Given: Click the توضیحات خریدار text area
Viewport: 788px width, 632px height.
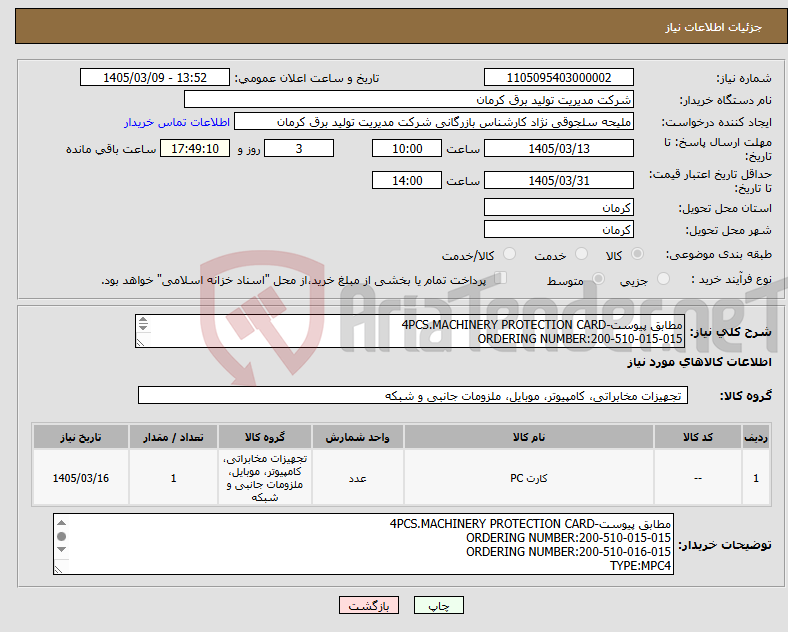Looking at the screenshot, I should pos(363,544).
